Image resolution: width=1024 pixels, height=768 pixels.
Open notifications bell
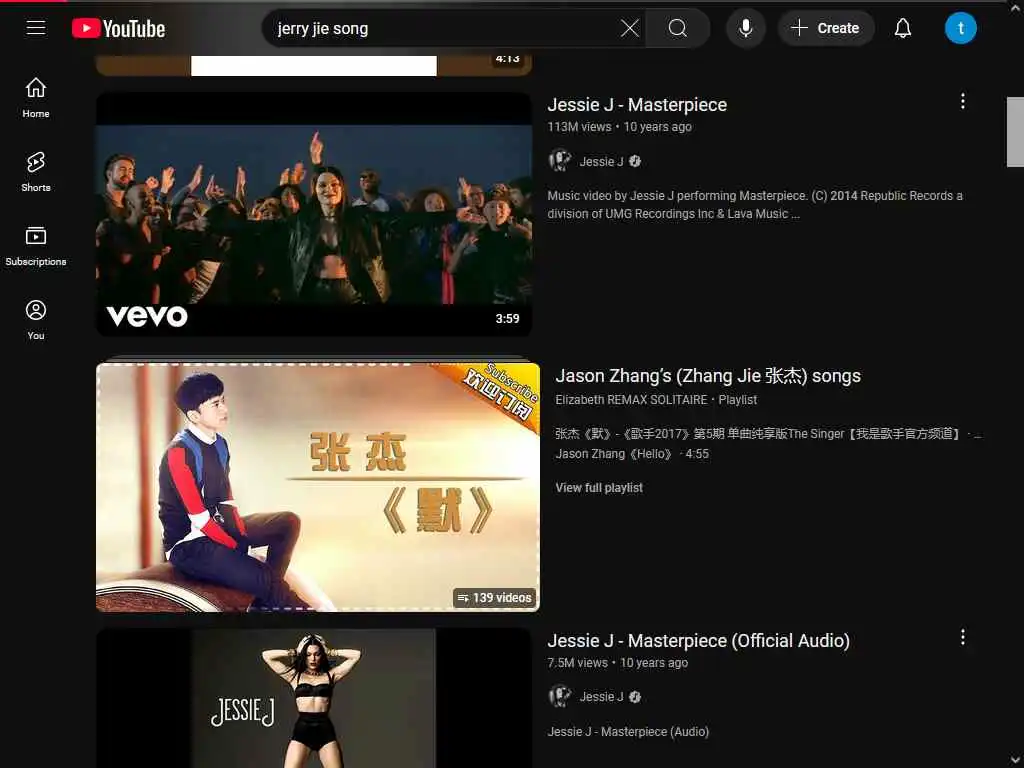coord(903,28)
